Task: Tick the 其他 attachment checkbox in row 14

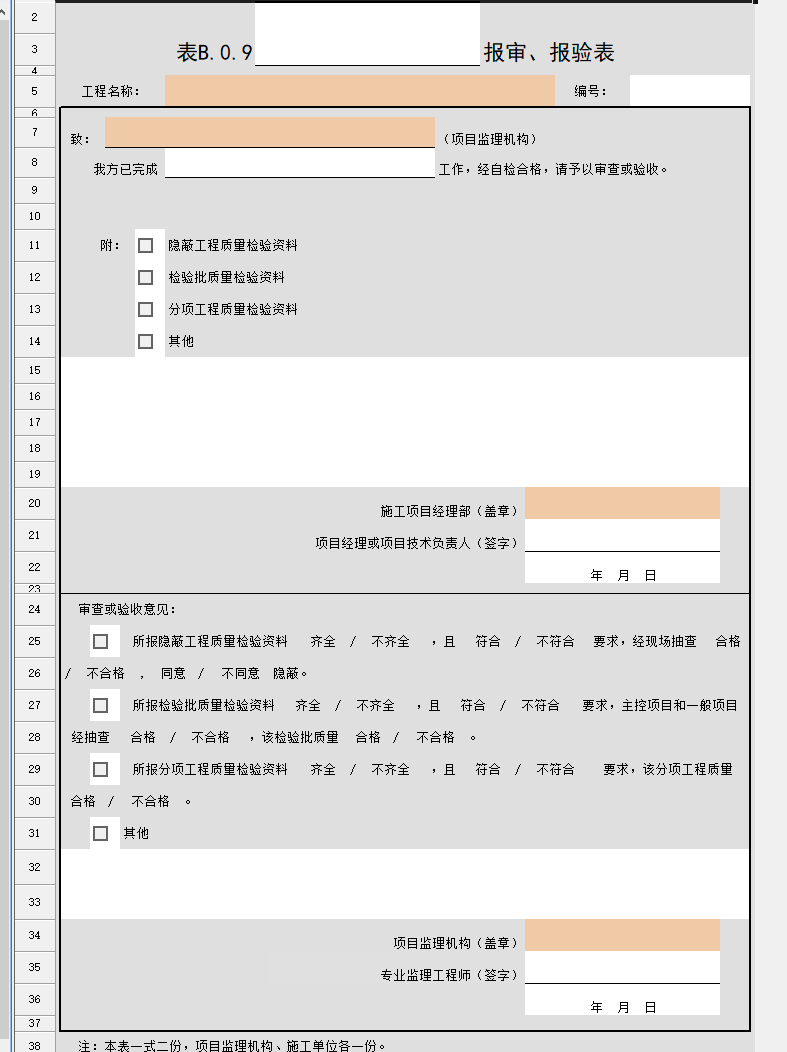Action: [x=146, y=341]
